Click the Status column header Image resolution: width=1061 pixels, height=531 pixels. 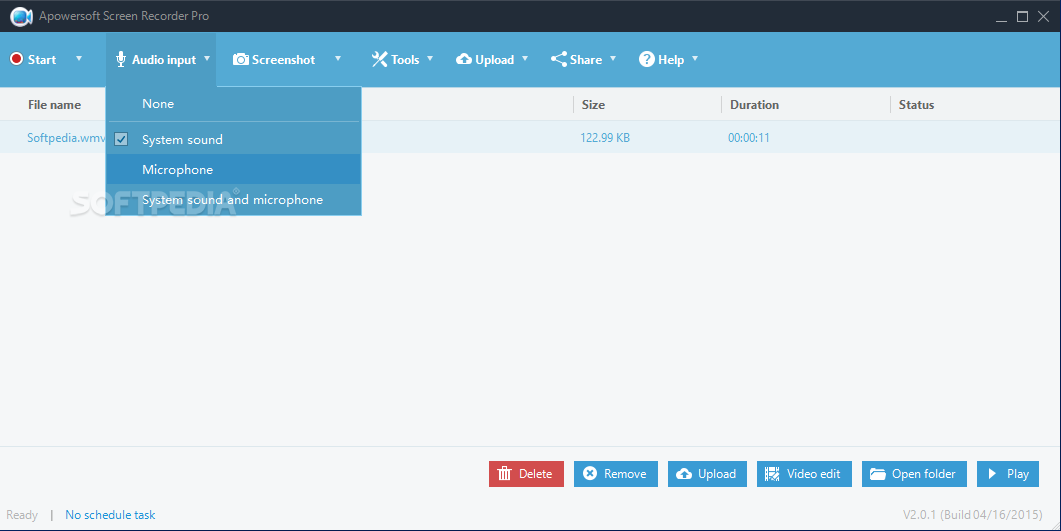pyautogui.click(x=916, y=105)
